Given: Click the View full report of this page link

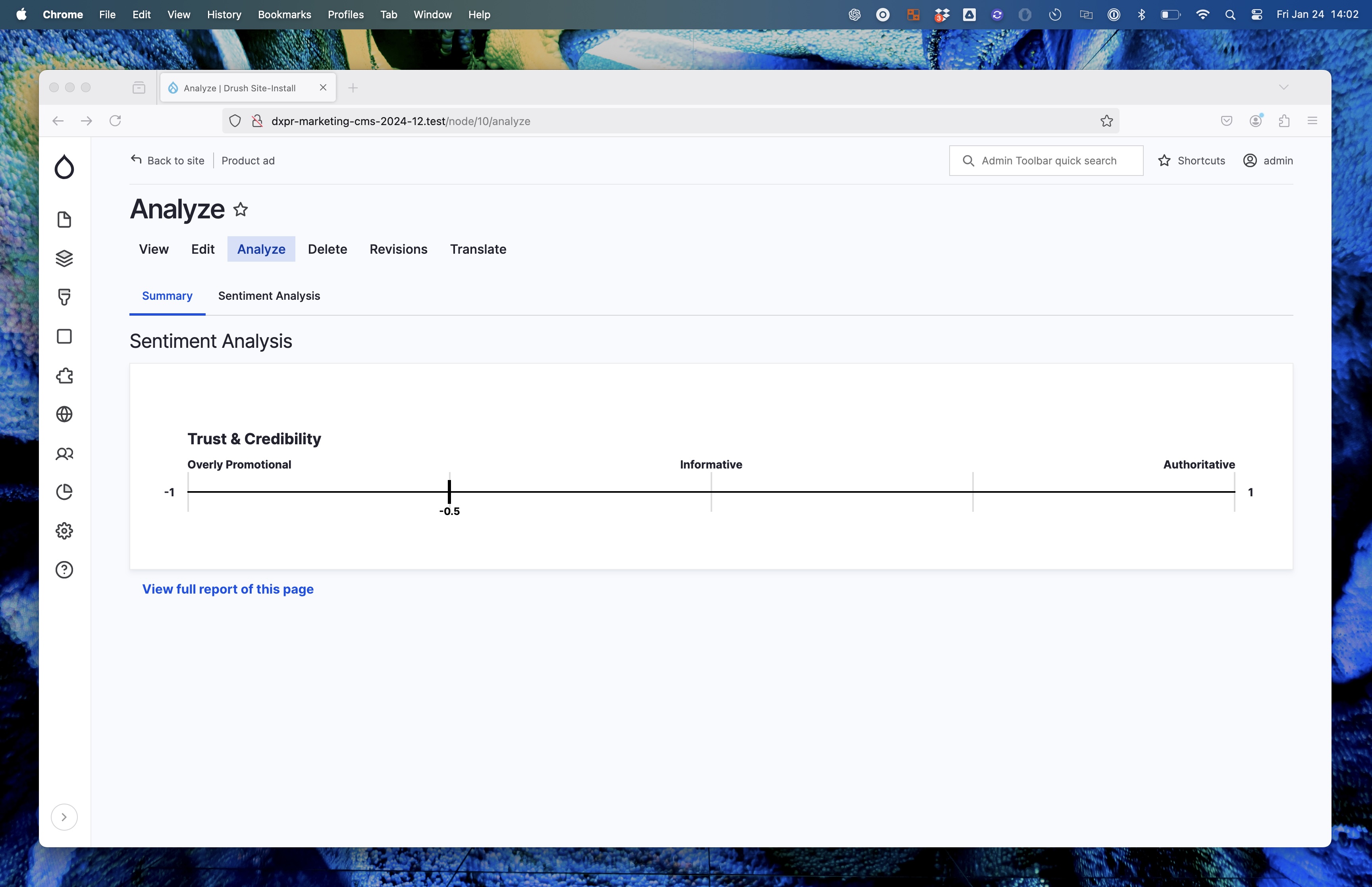Looking at the screenshot, I should click(x=227, y=589).
